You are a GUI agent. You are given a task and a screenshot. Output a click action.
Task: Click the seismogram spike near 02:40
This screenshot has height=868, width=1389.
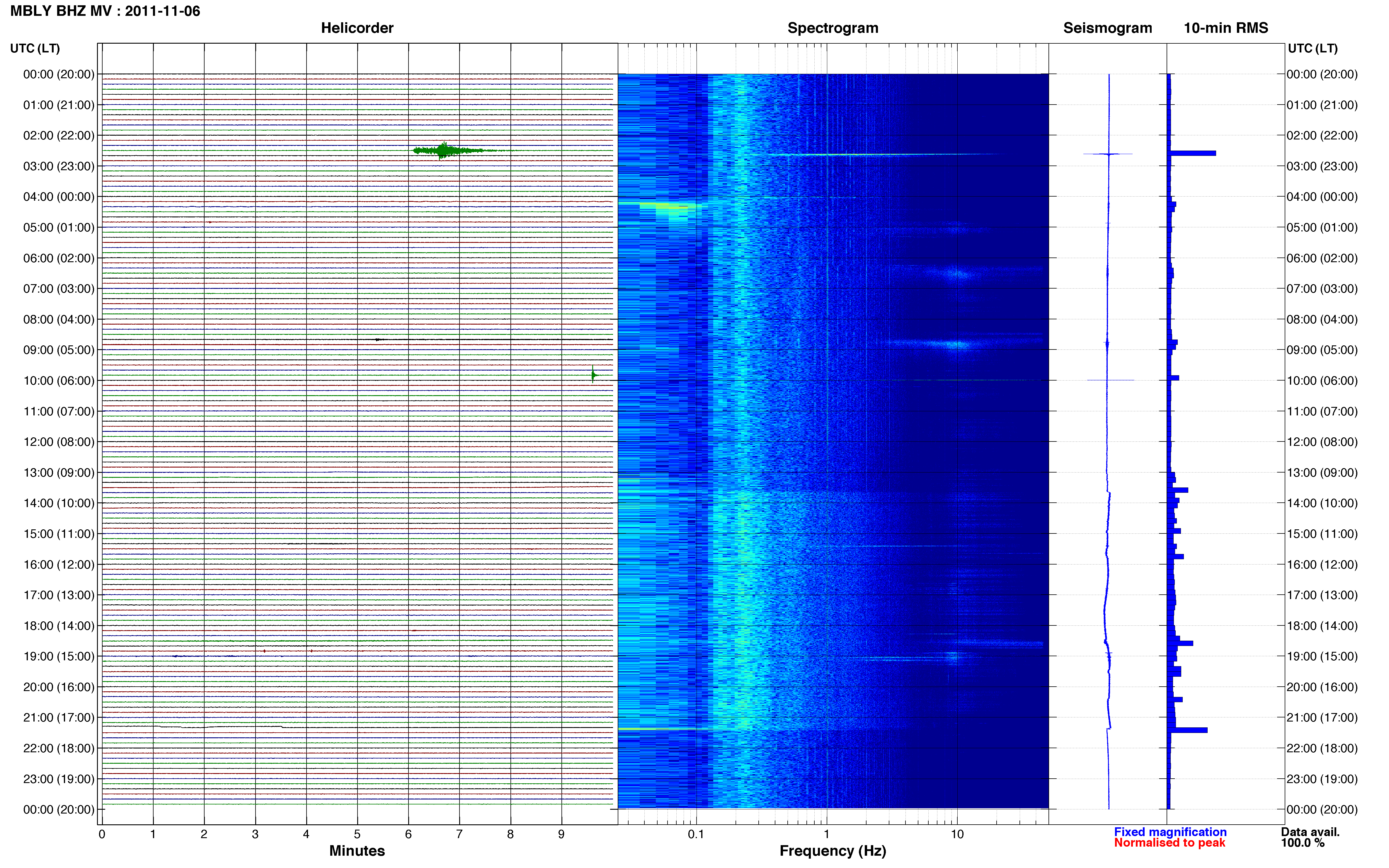(x=1108, y=154)
